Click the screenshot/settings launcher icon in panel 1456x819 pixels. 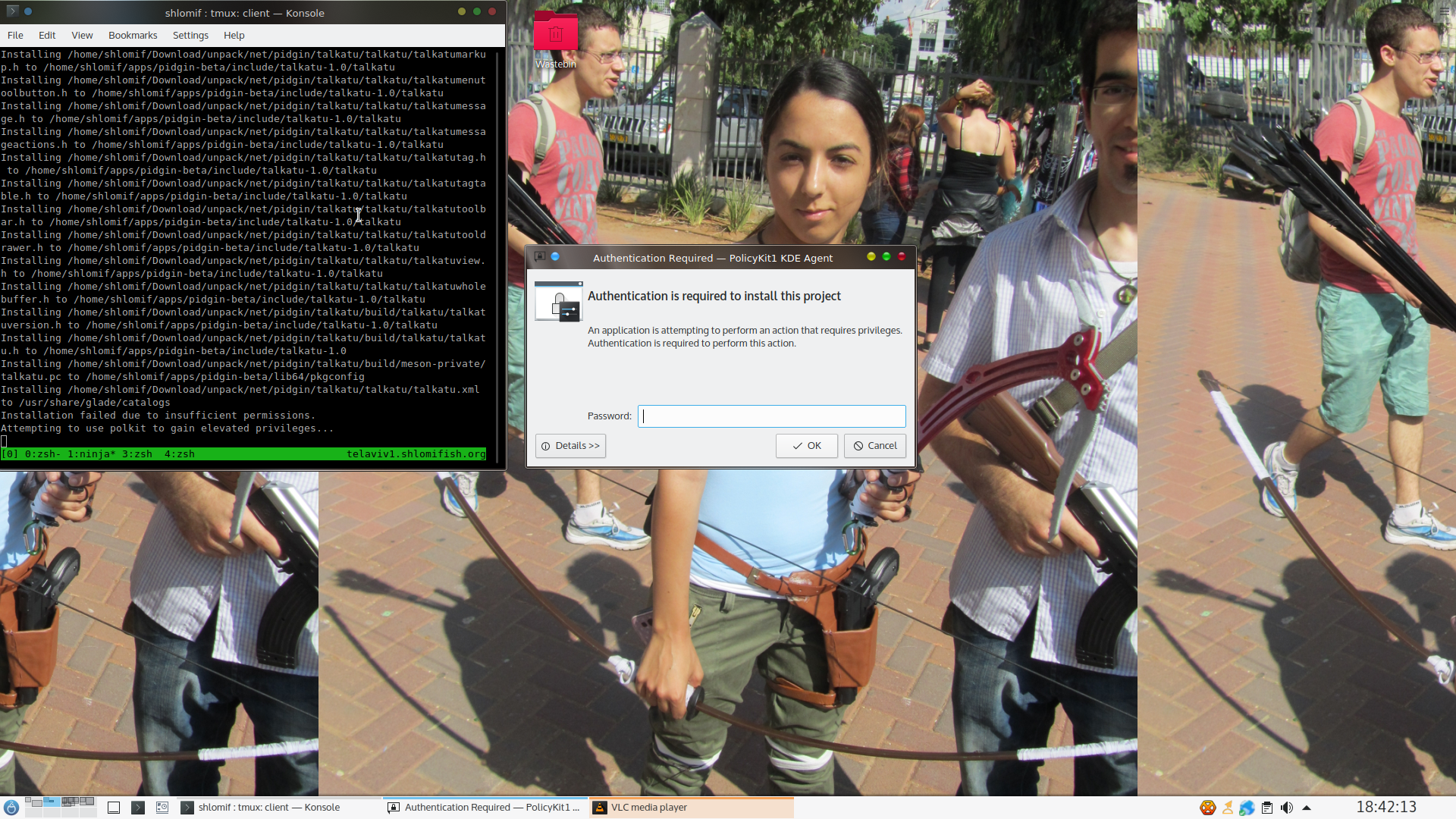162,808
